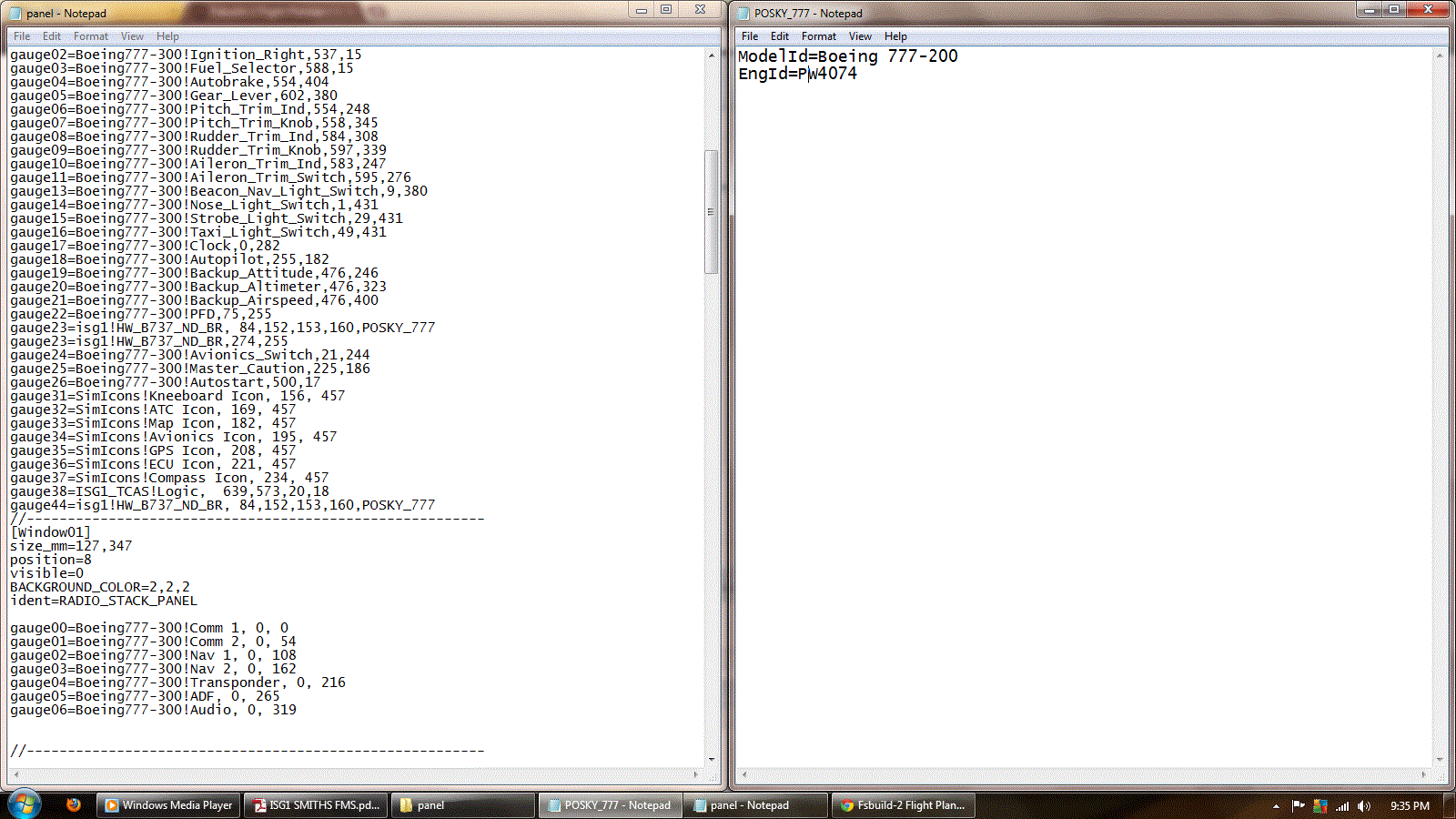The image size is (1456, 819).
Task: Open View menu in POSKY_777 Notepad
Action: (860, 36)
